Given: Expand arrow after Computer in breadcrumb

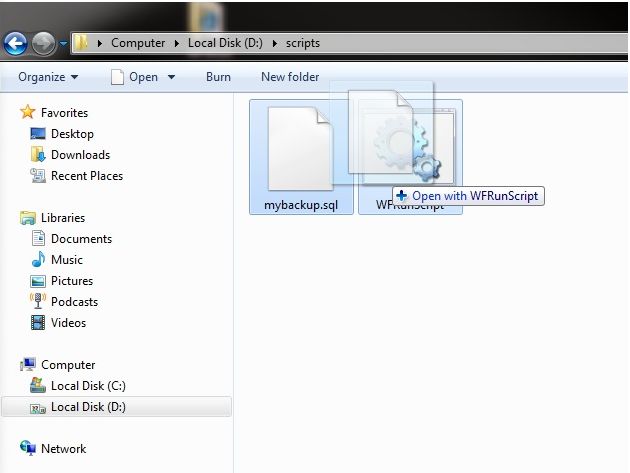Looking at the screenshot, I should [177, 43].
